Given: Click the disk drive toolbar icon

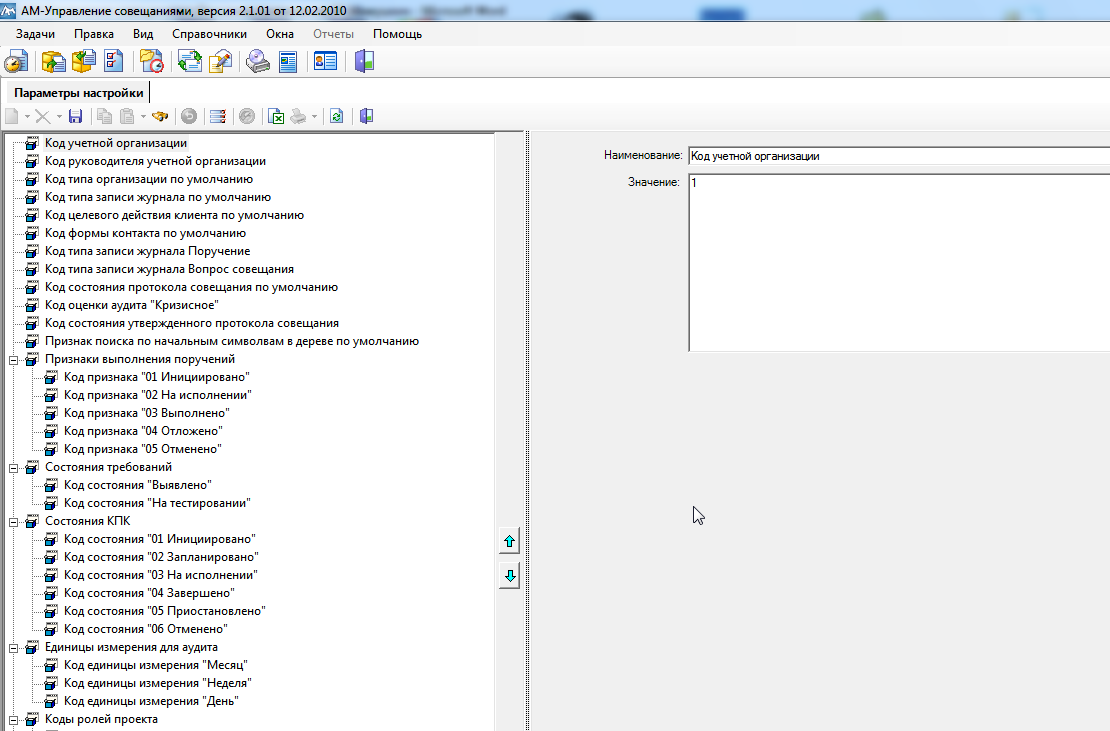Looking at the screenshot, I should click(x=259, y=62).
